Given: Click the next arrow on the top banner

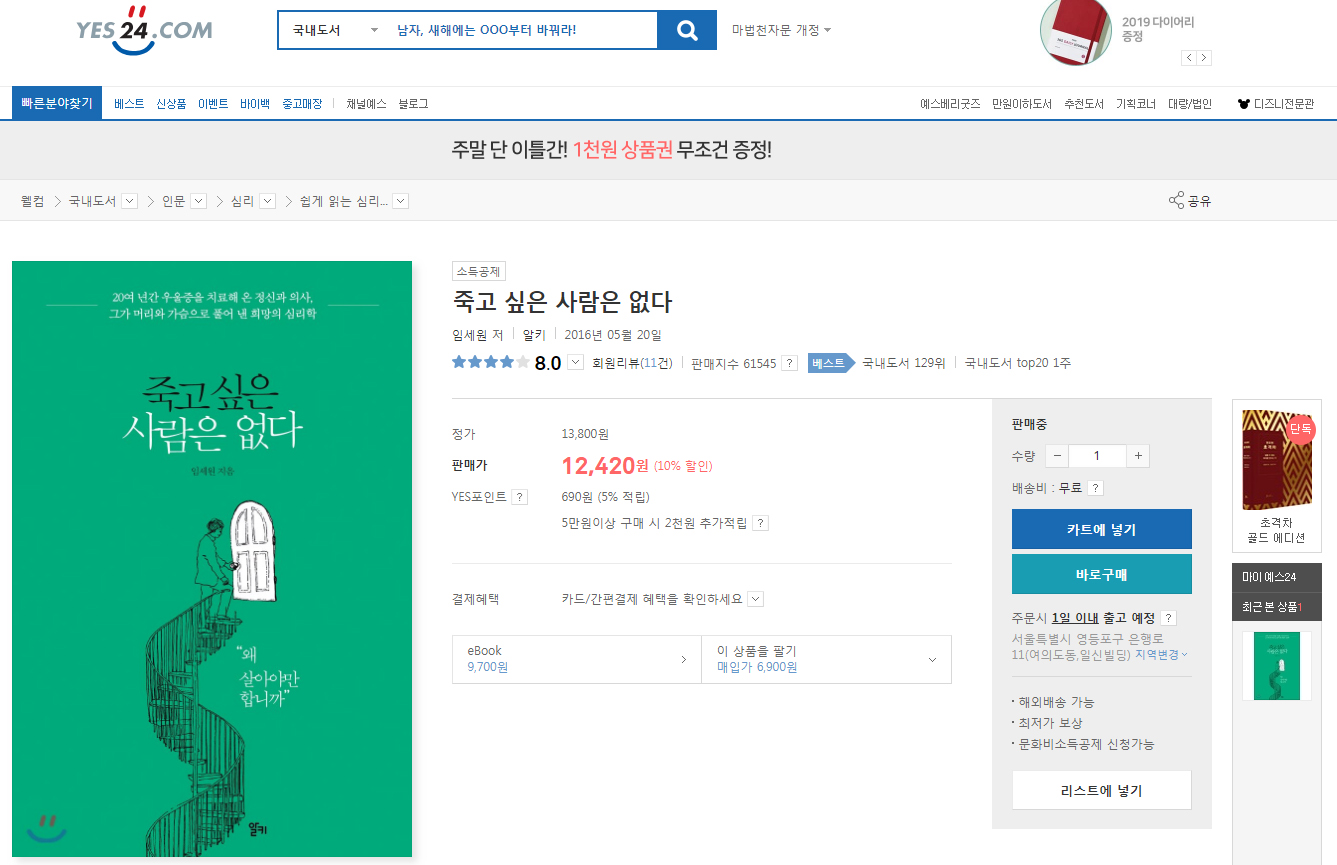Looking at the screenshot, I should [x=1204, y=58].
